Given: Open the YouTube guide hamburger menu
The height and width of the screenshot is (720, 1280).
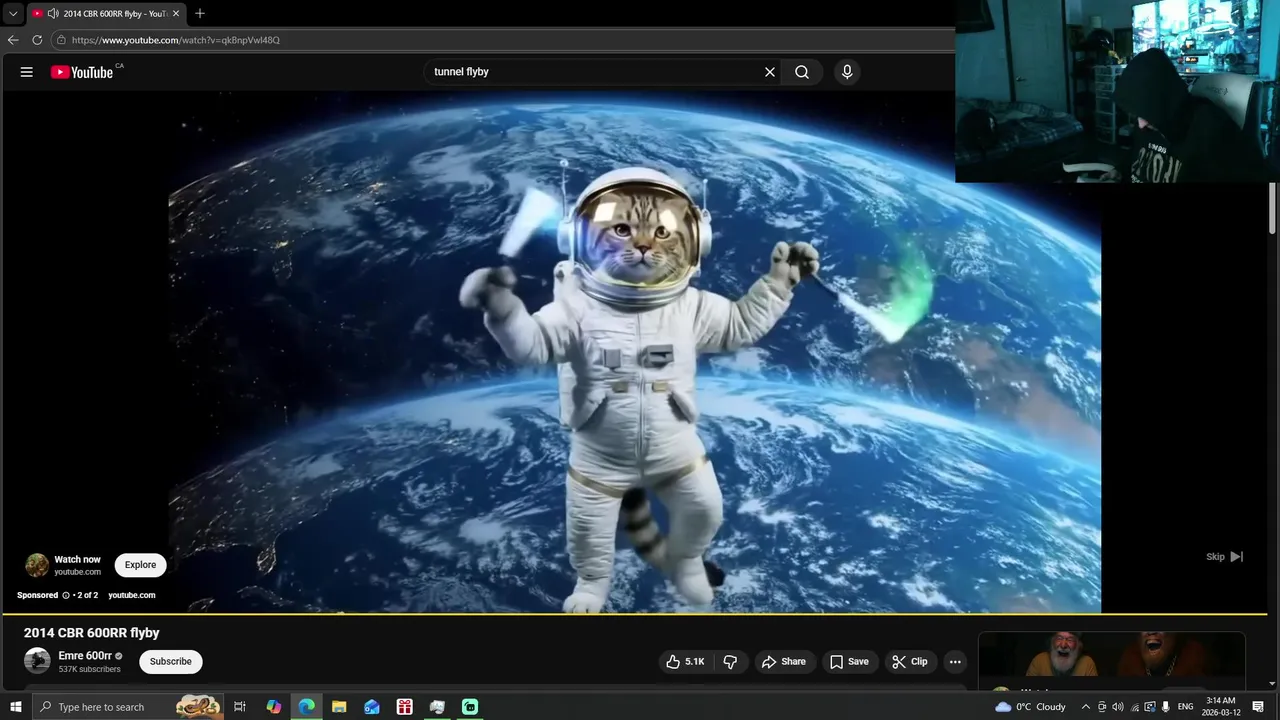Looking at the screenshot, I should [27, 72].
